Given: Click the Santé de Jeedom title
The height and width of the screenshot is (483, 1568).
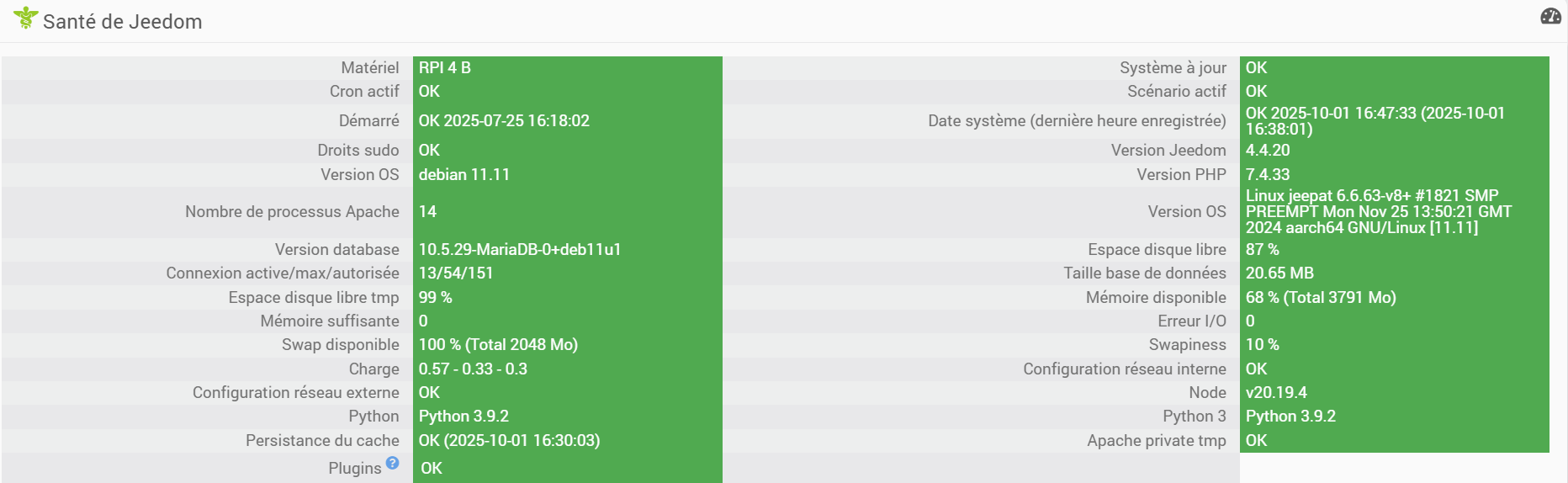Looking at the screenshot, I should pos(123,22).
